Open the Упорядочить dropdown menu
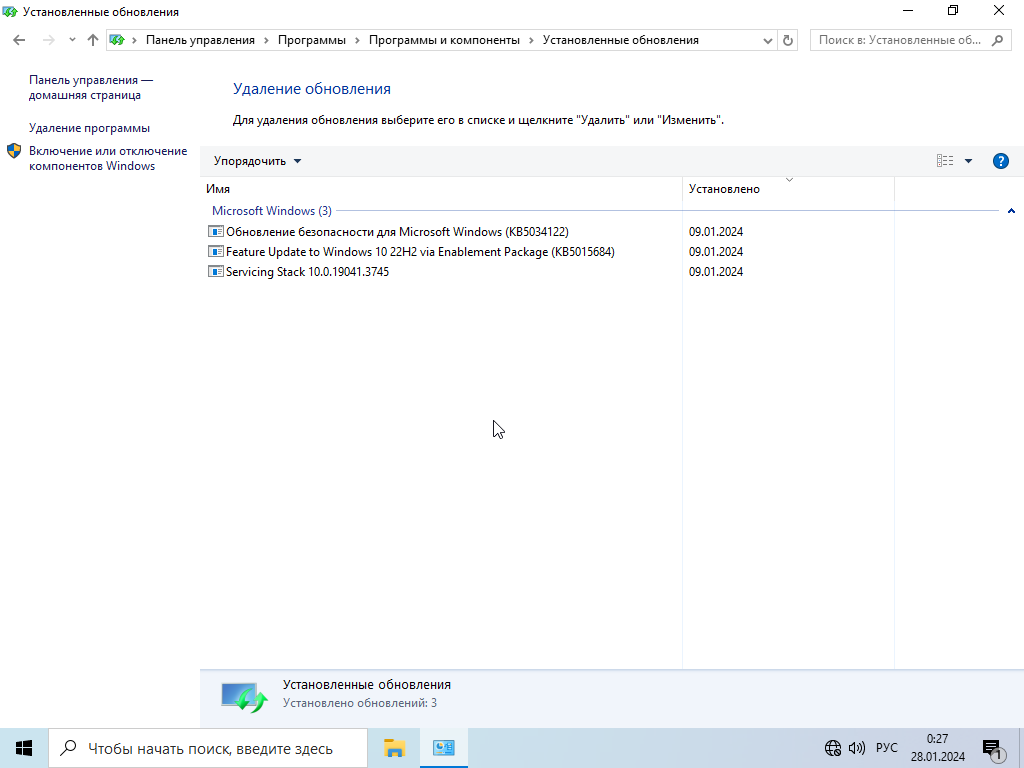Viewport: 1024px width, 768px height. (x=257, y=161)
